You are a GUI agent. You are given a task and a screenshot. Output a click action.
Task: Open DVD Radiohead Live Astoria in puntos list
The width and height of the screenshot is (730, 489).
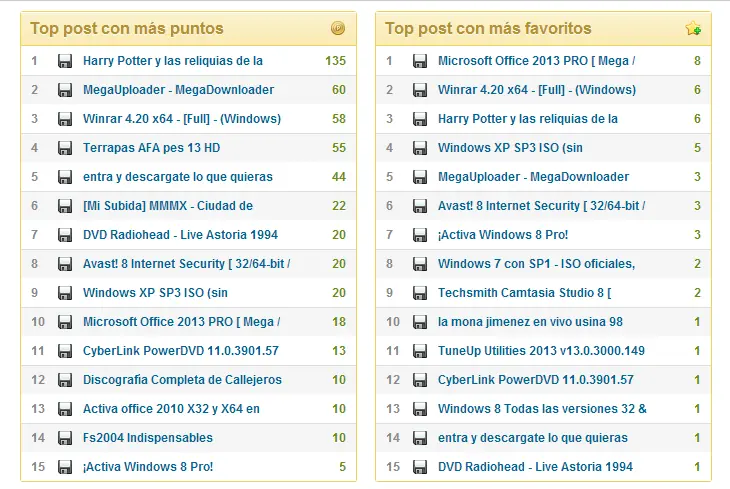[180, 235]
